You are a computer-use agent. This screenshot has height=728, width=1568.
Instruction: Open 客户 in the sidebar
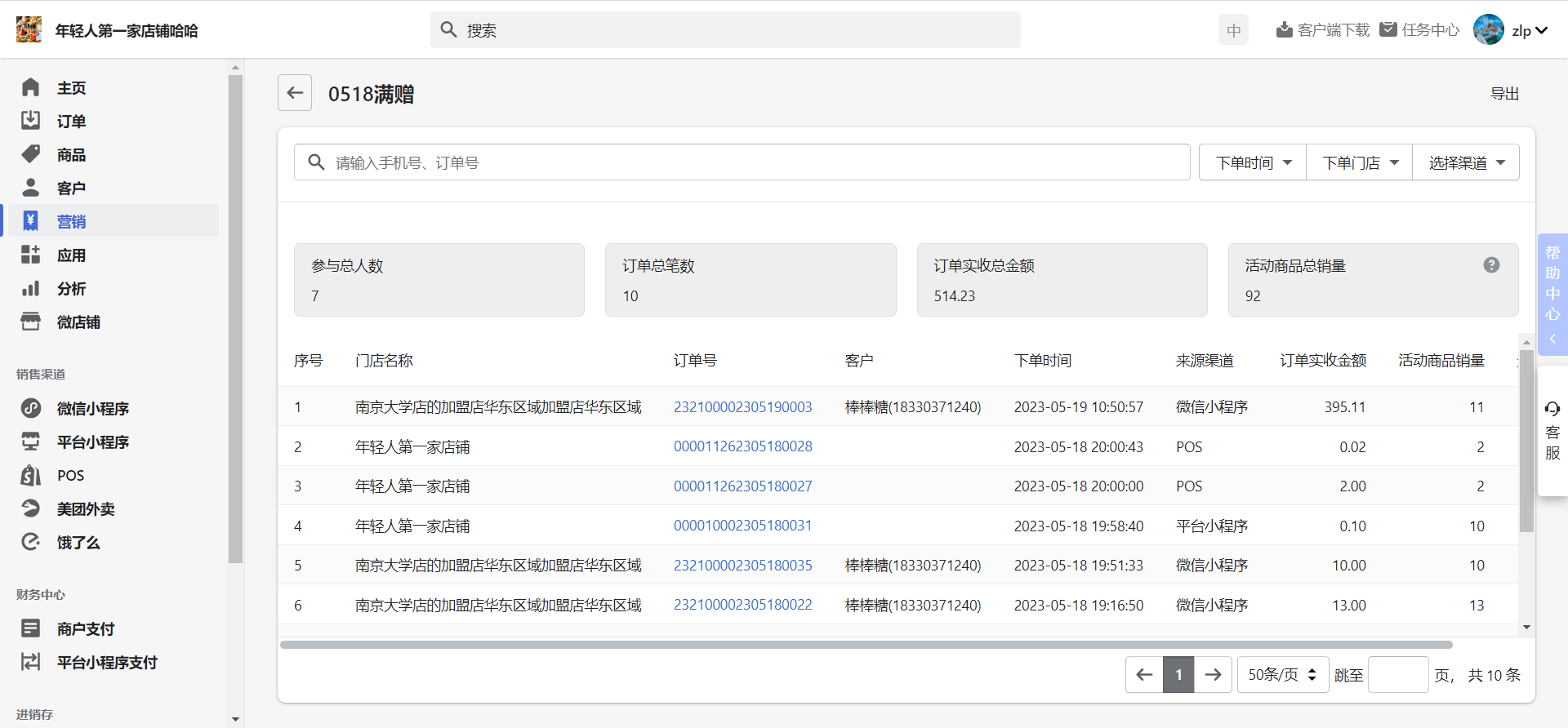coord(72,188)
